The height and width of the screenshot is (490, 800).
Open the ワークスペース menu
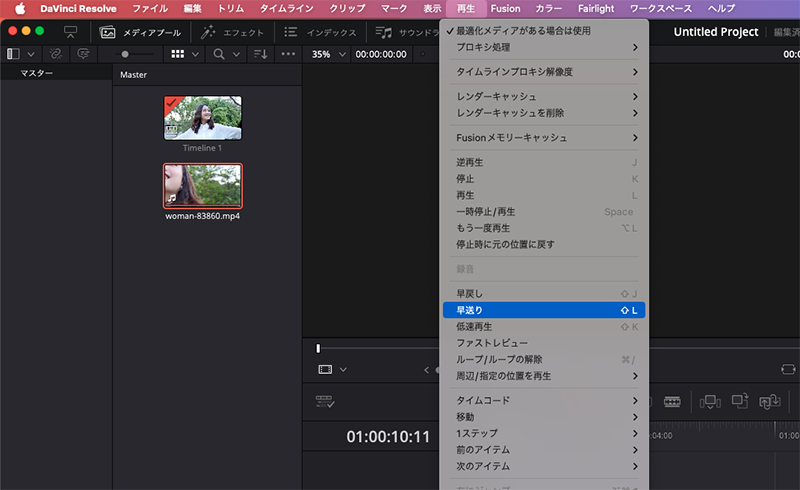[x=661, y=9]
